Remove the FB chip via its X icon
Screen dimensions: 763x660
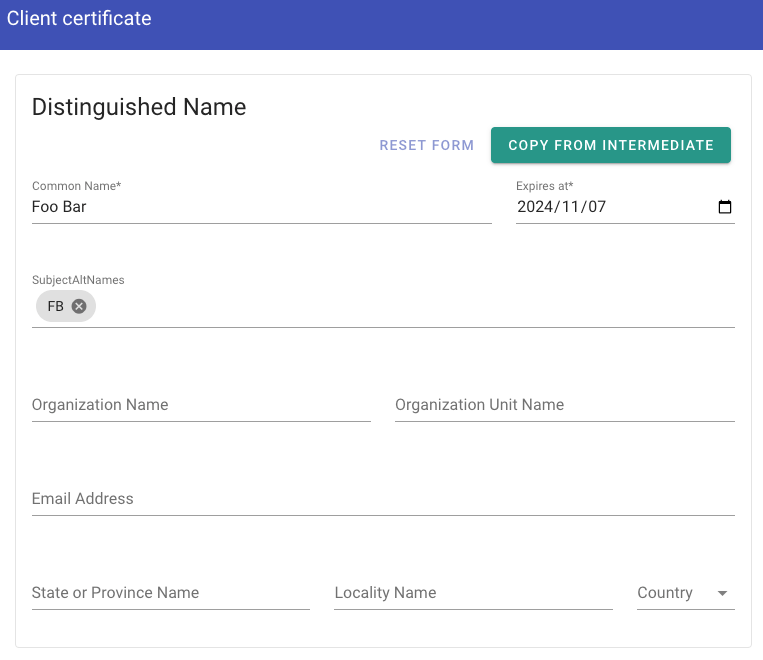79,306
